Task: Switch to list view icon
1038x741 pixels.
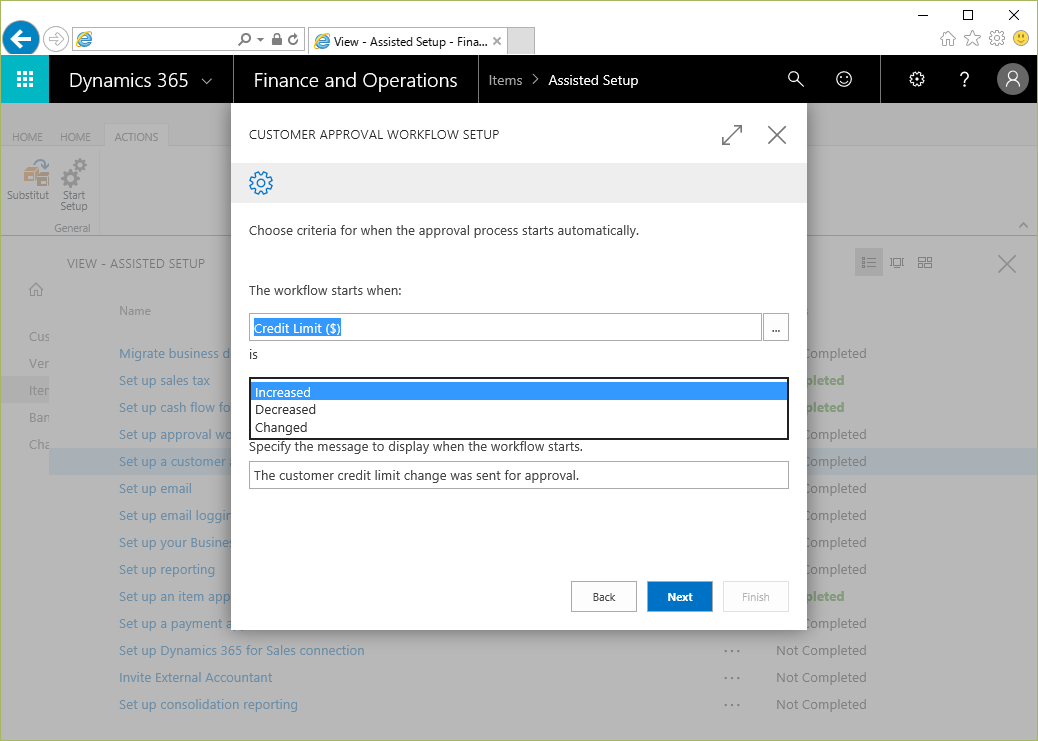Action: [x=869, y=263]
